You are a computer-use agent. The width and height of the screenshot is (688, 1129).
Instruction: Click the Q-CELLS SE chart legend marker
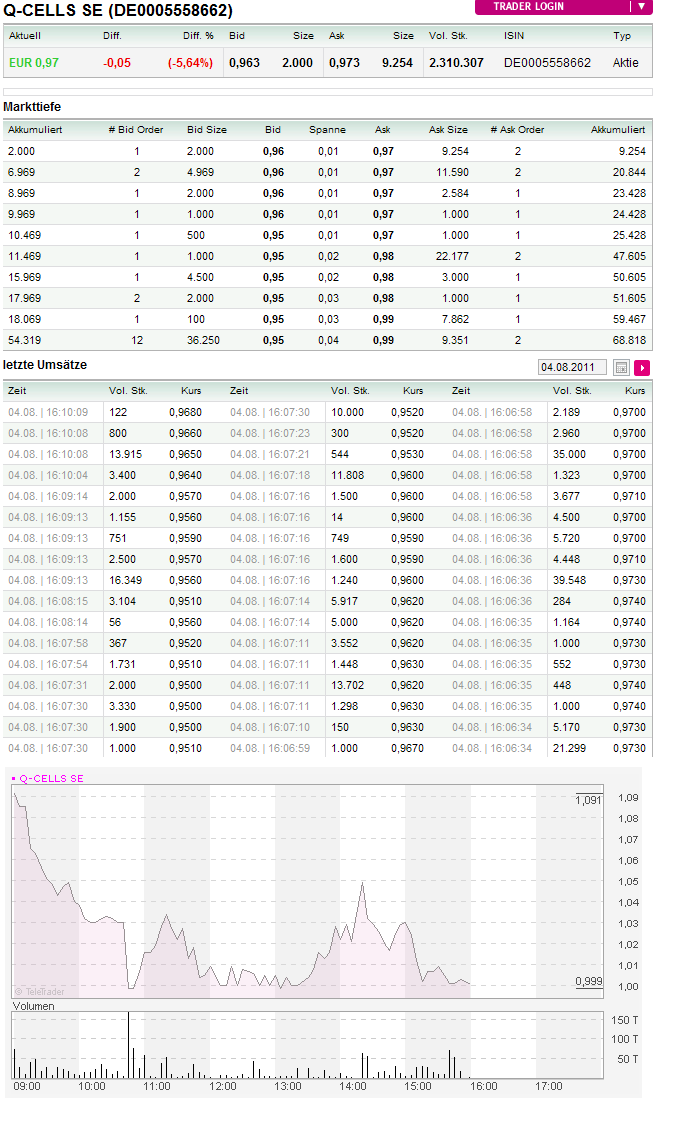14,777
